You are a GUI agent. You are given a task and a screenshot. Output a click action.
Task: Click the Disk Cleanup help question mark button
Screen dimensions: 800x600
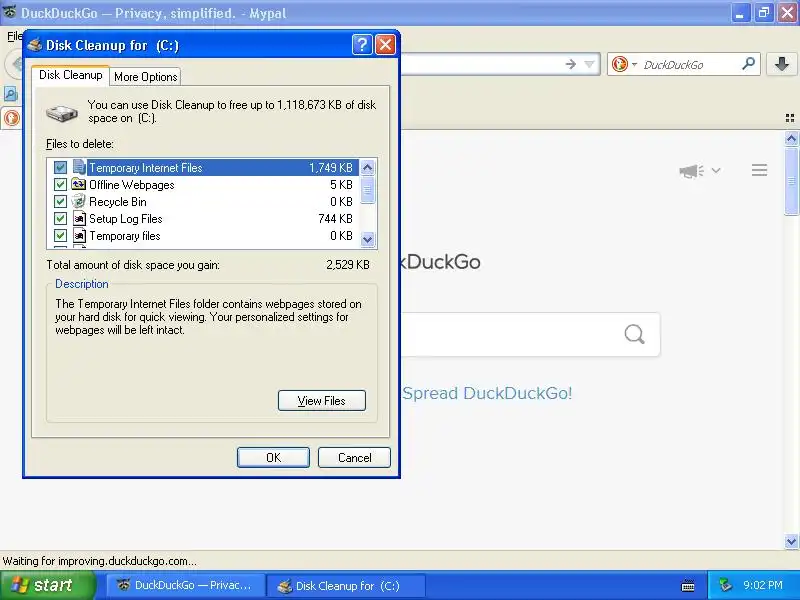[x=362, y=45]
